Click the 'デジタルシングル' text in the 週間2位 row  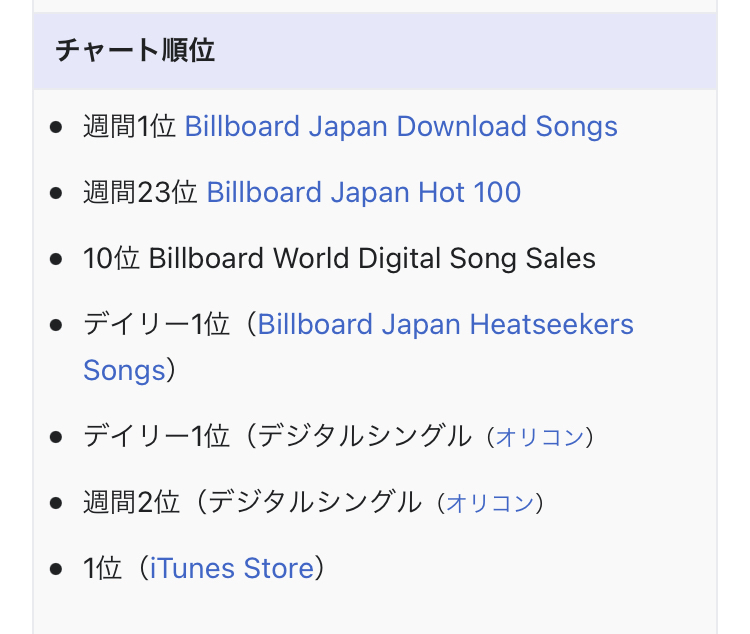tap(315, 502)
